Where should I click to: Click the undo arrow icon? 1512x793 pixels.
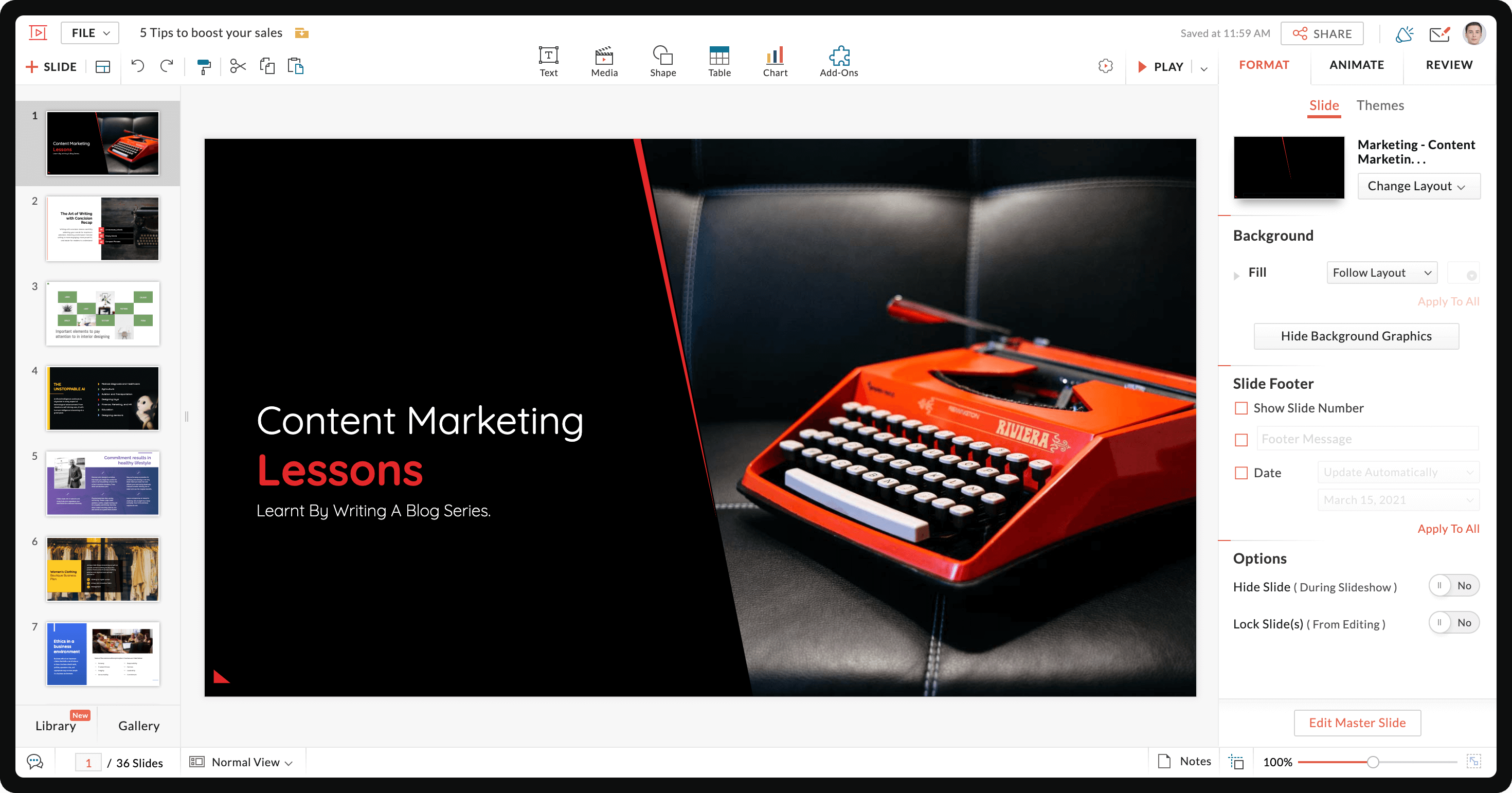tap(137, 66)
